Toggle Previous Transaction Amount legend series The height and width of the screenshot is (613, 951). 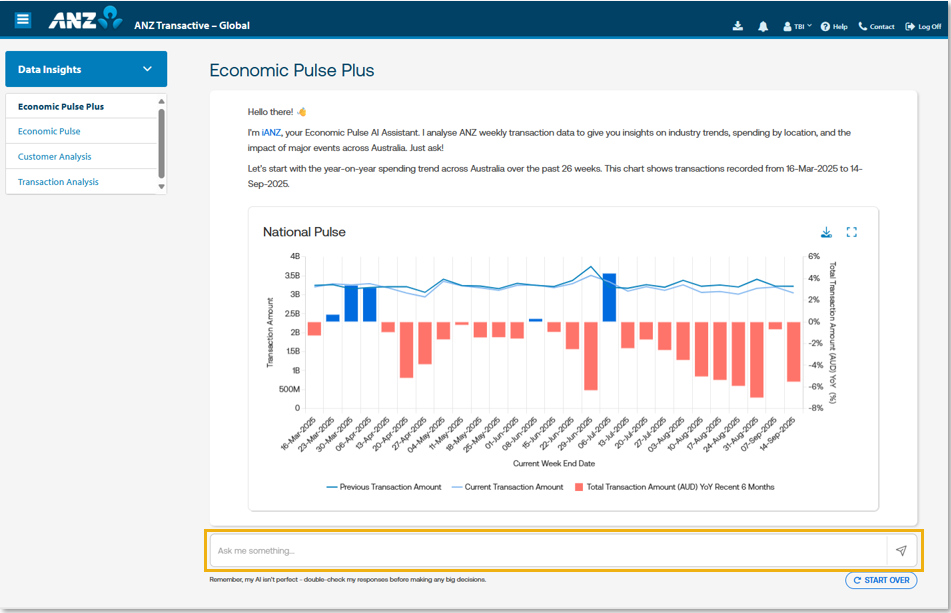(384, 487)
